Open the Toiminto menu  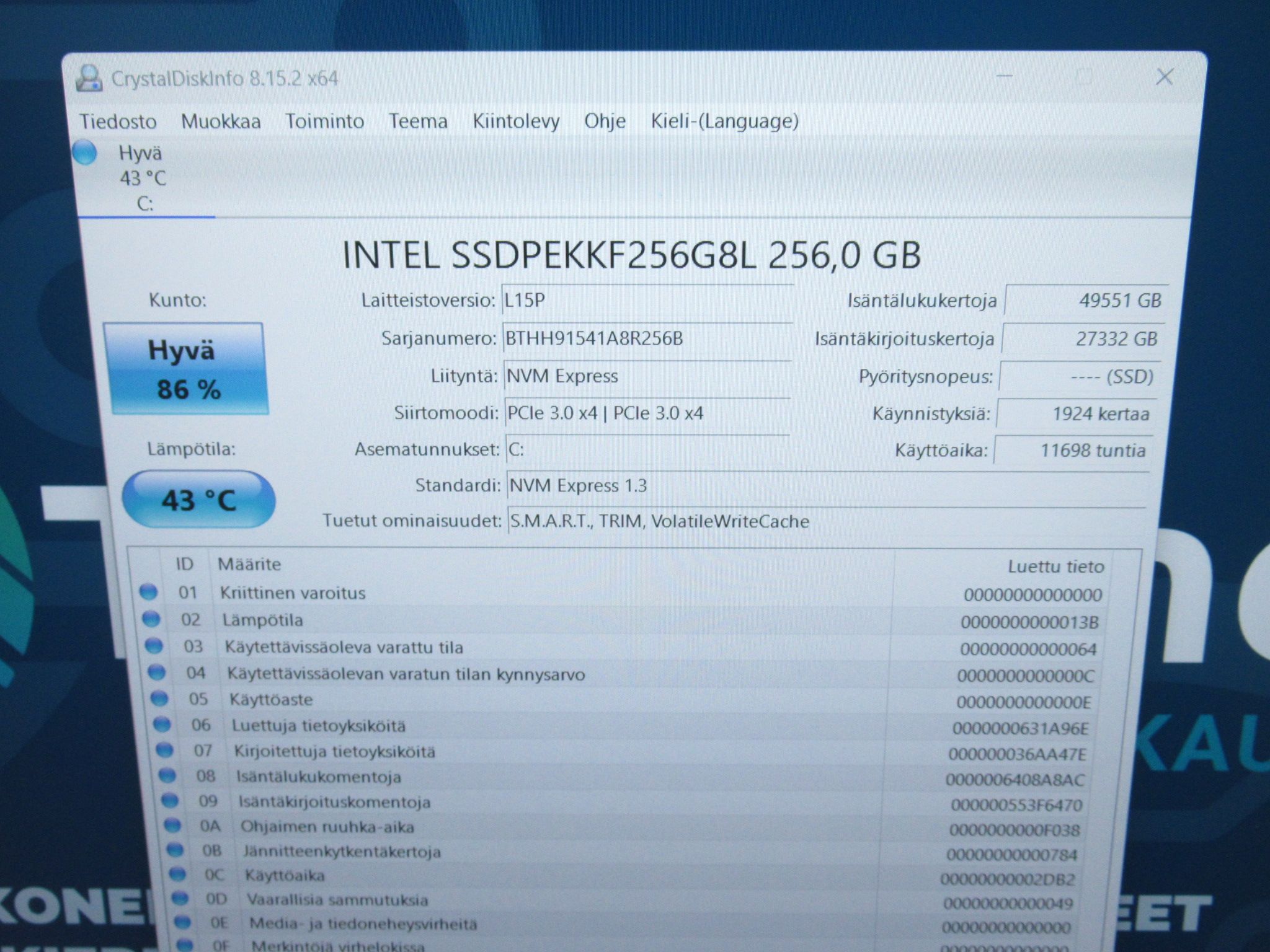pyautogui.click(x=324, y=121)
